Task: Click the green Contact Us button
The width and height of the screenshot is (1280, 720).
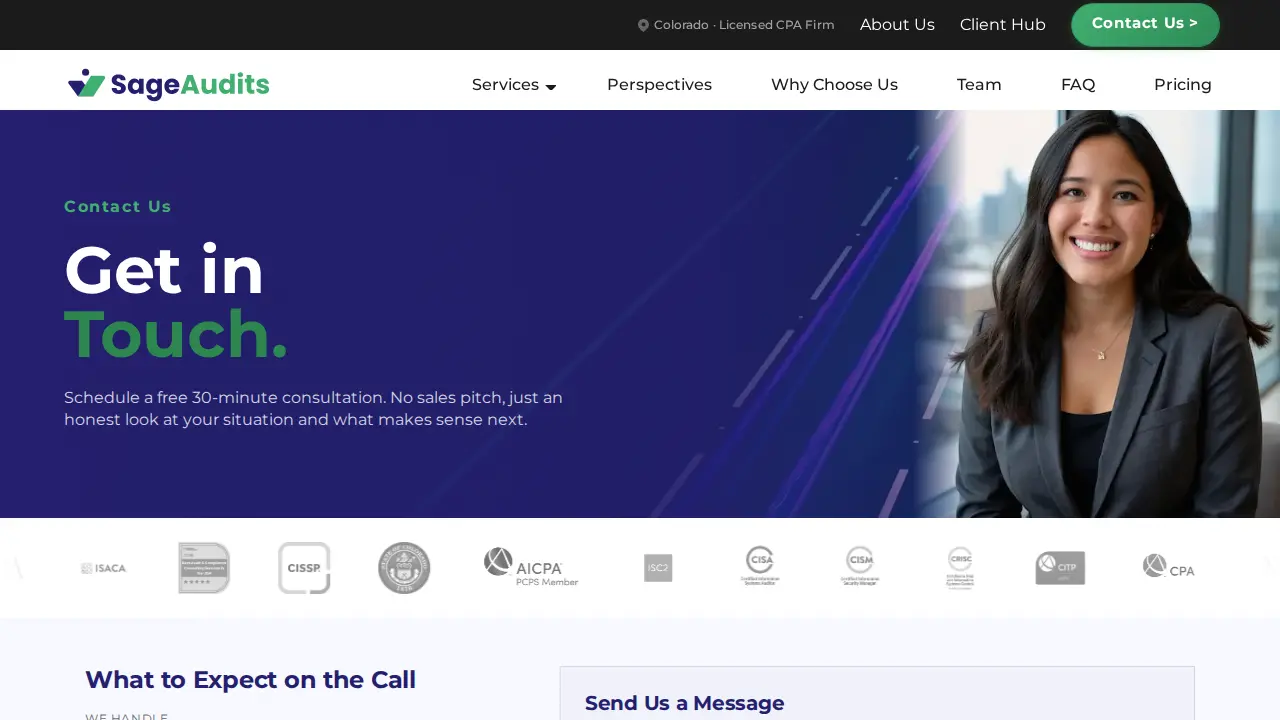Action: 1145,24
